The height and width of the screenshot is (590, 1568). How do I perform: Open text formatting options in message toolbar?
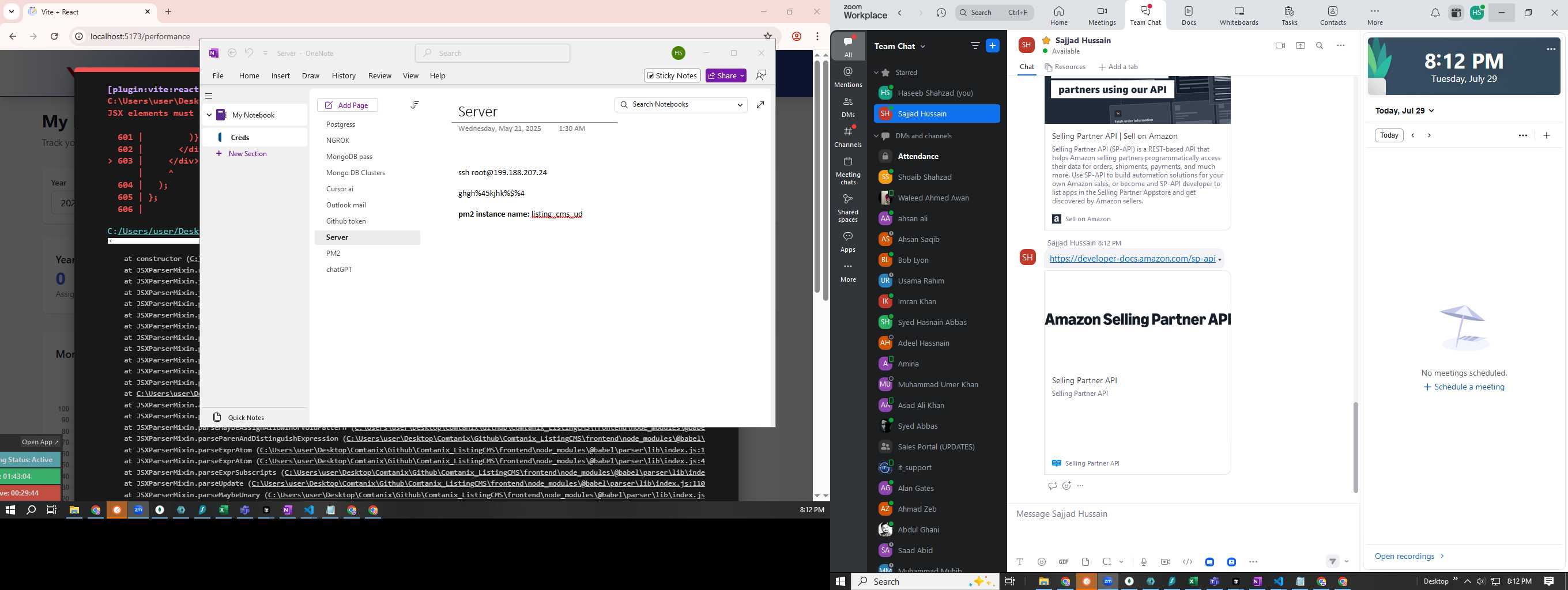coord(1020,561)
